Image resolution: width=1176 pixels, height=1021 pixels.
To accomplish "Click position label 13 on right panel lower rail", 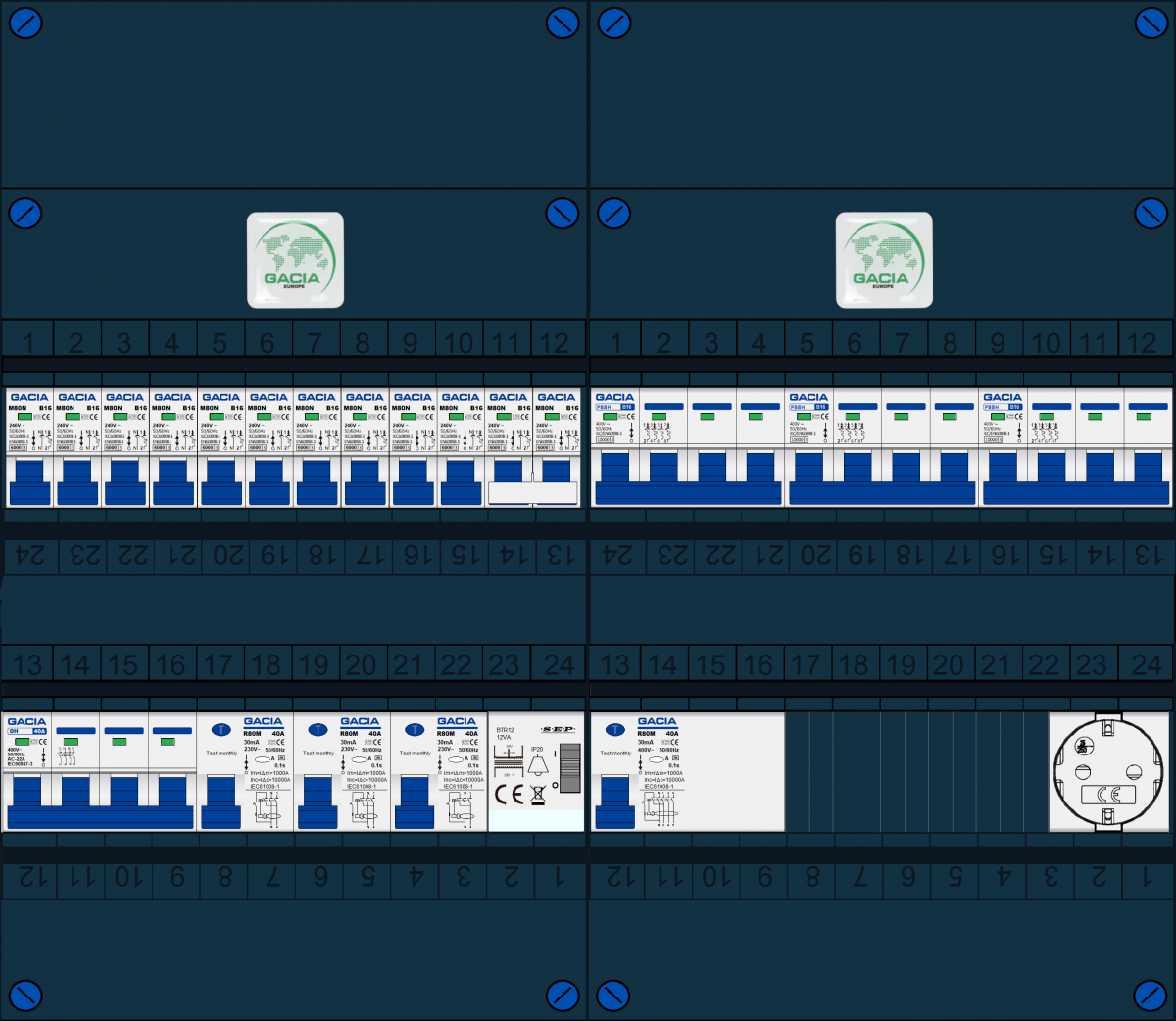I will (x=614, y=665).
